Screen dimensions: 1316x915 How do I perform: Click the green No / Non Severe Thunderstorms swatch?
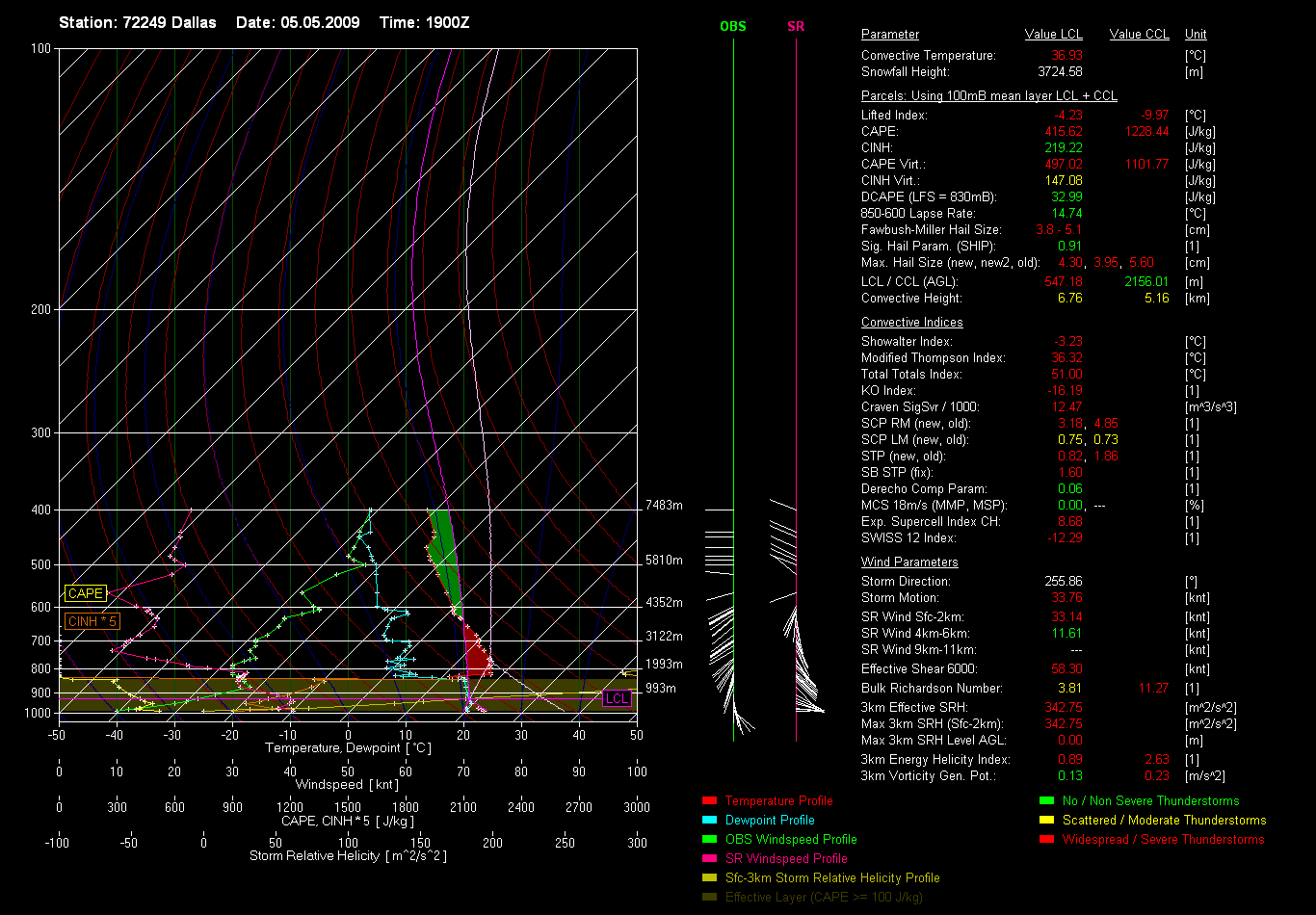[x=1046, y=801]
